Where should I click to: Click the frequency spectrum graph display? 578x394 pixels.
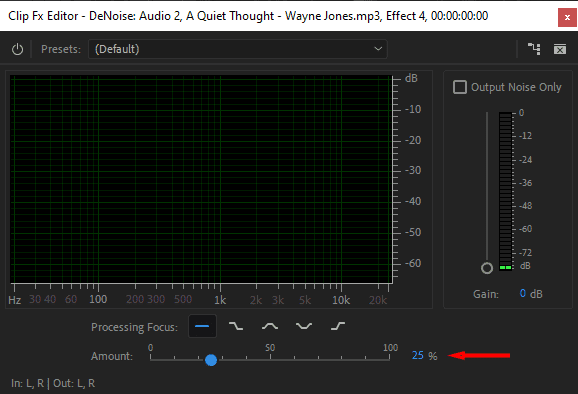coord(201,179)
